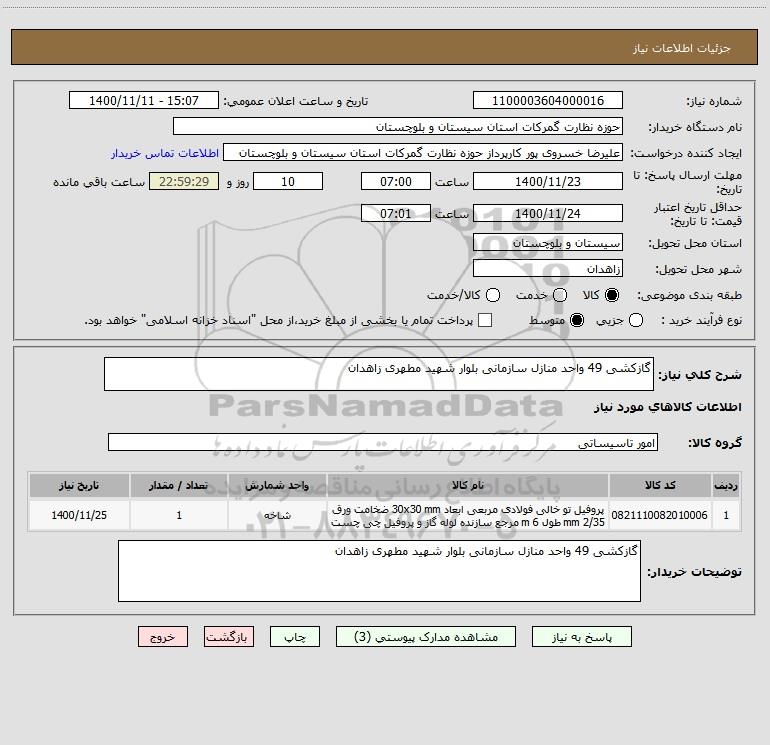Click the شاخه unit cell
770x745 pixels.
[x=277, y=515]
